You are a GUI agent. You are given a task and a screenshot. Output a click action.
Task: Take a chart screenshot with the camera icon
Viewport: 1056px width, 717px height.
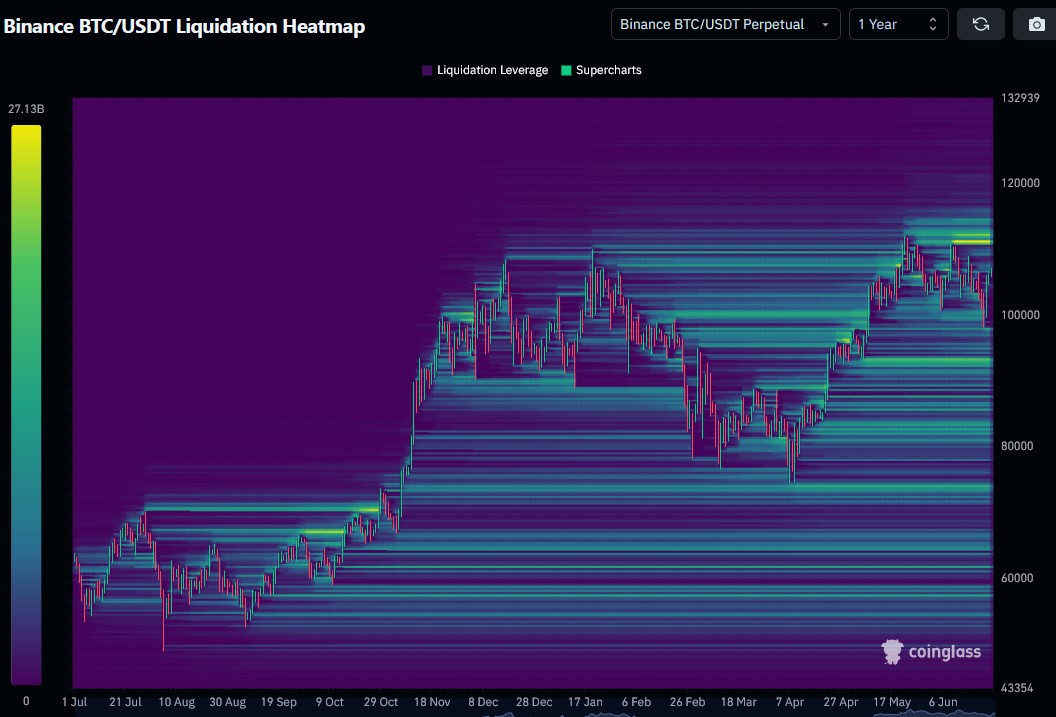pos(1036,24)
